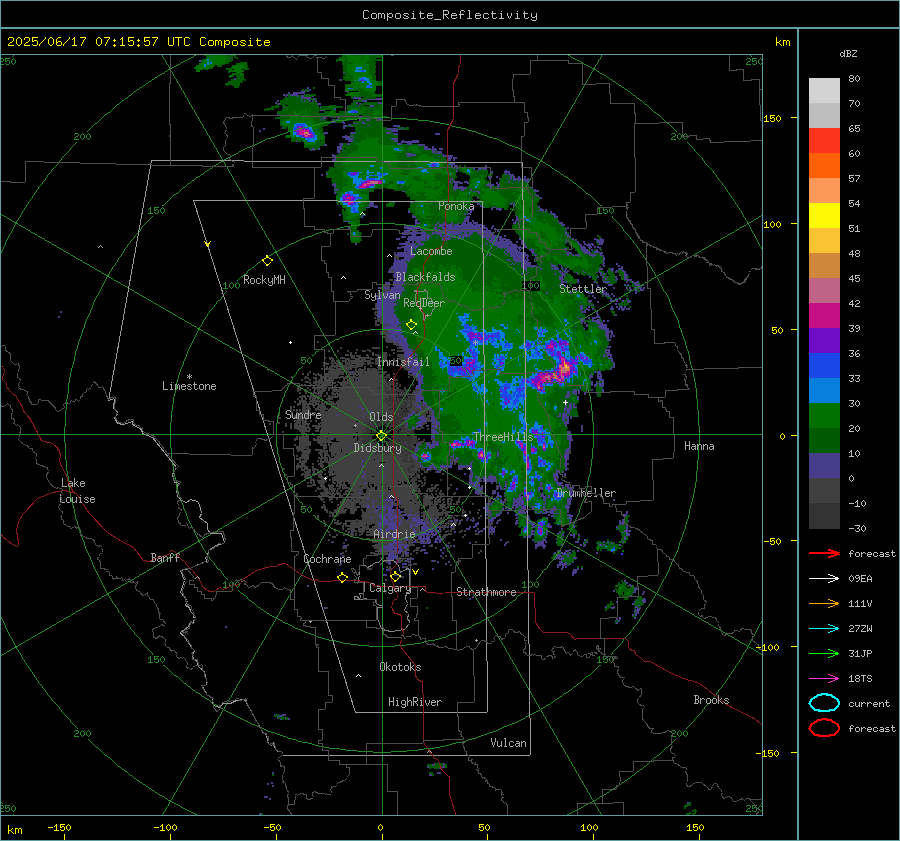Click the RockyMH label

(264, 280)
